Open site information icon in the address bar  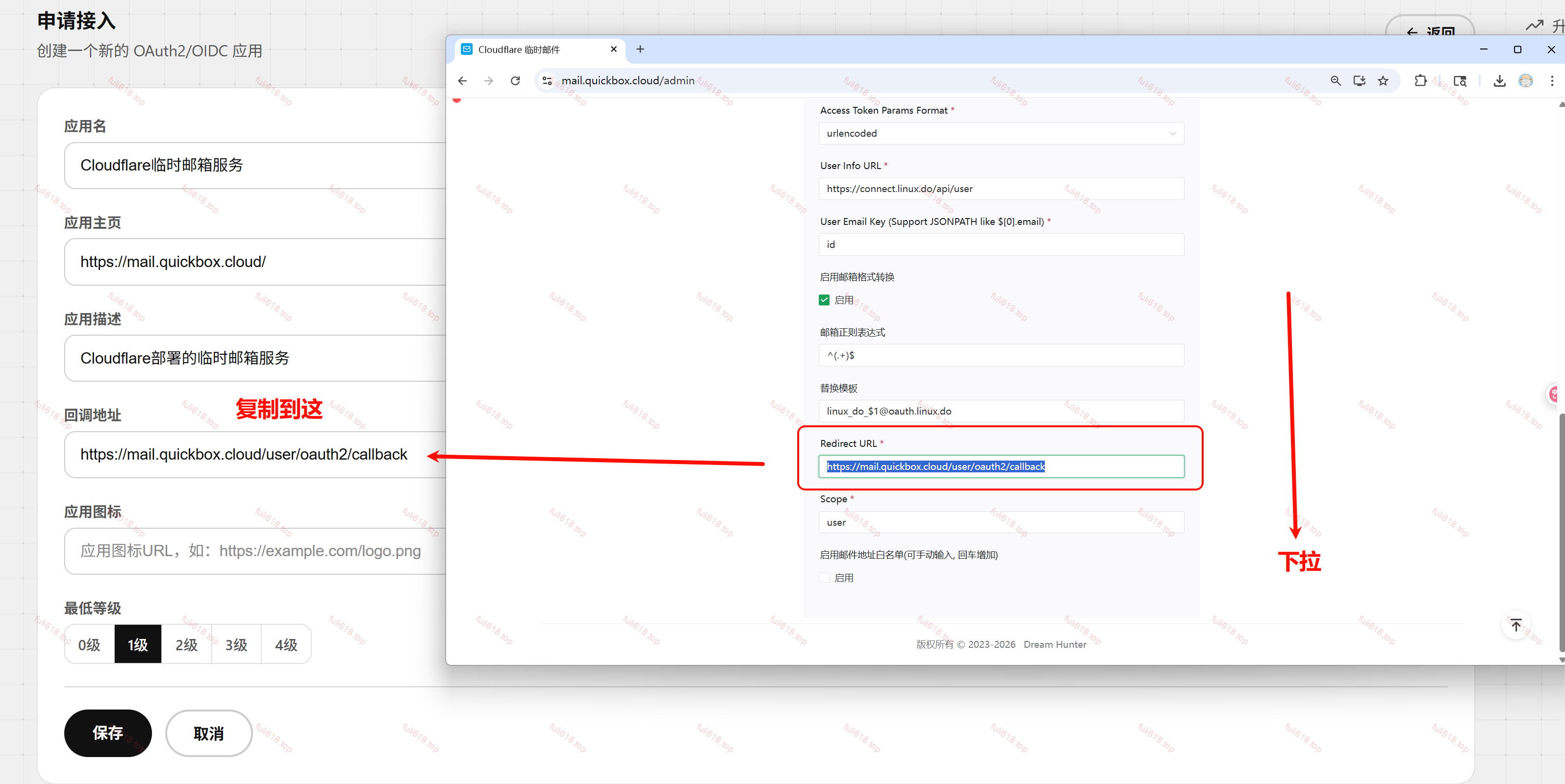547,81
